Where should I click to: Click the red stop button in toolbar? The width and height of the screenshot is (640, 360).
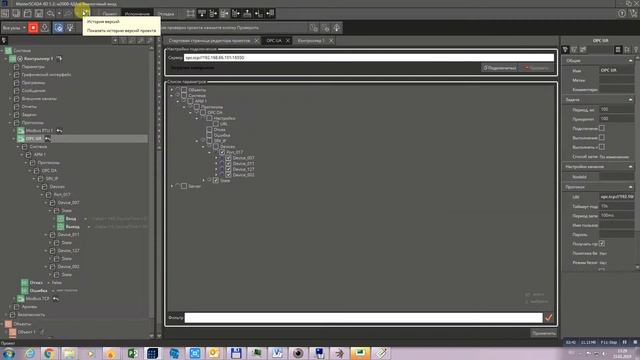pos(33,28)
